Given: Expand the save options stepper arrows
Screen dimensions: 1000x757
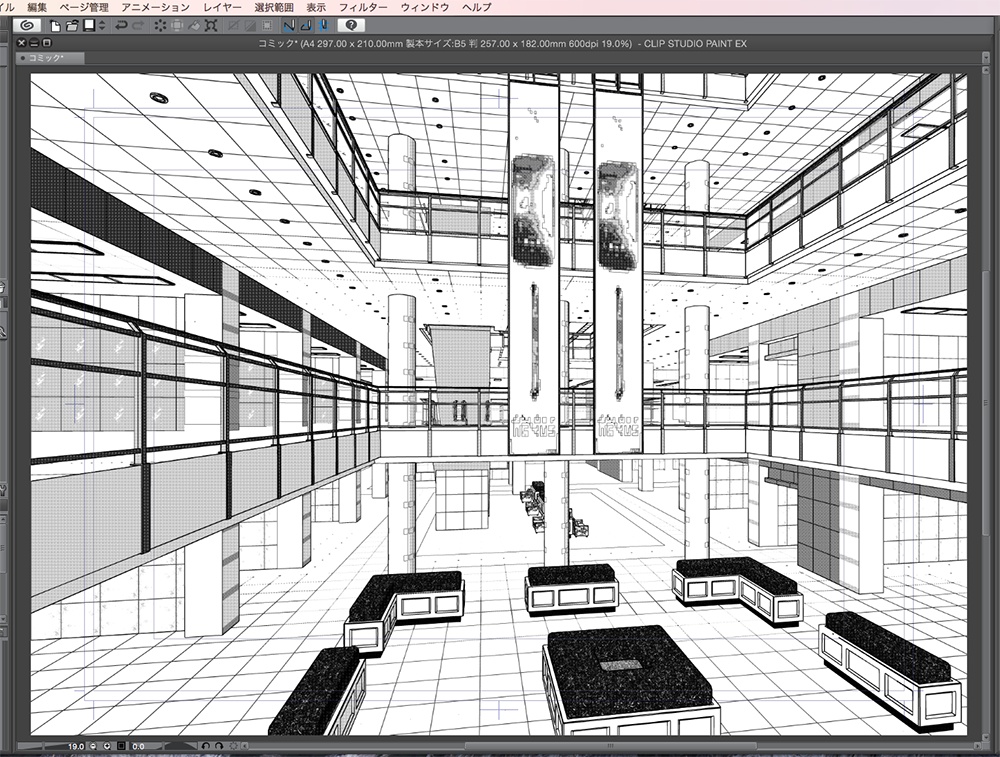Looking at the screenshot, I should click(102, 26).
